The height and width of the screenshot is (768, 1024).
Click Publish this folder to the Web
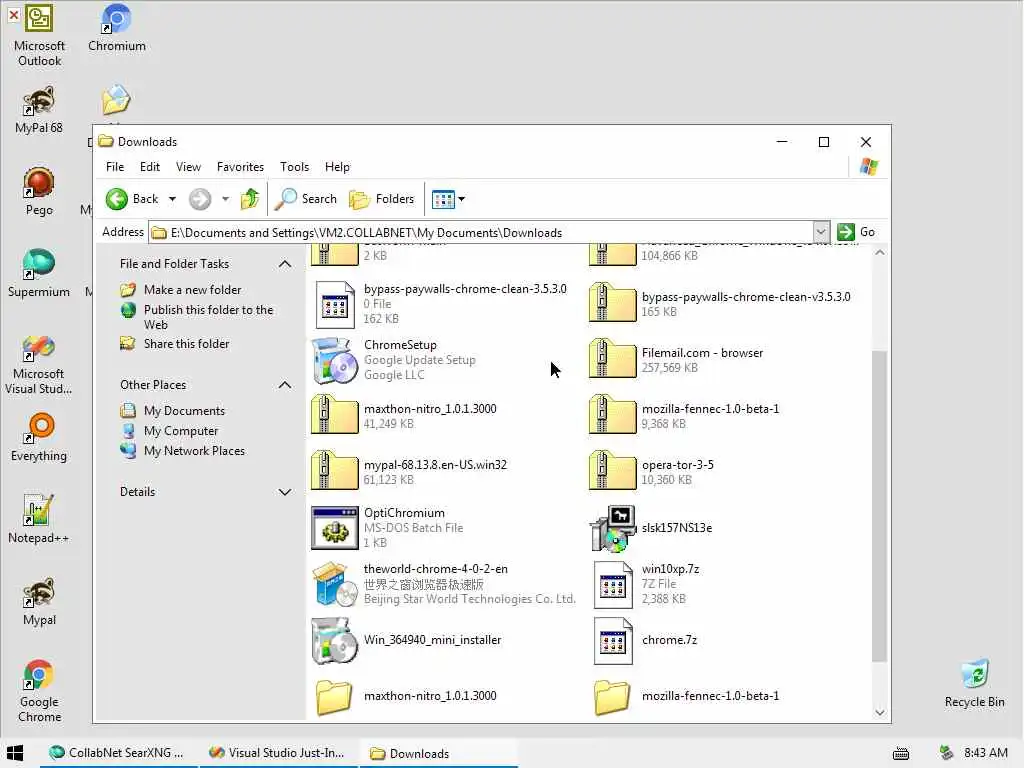(208, 317)
